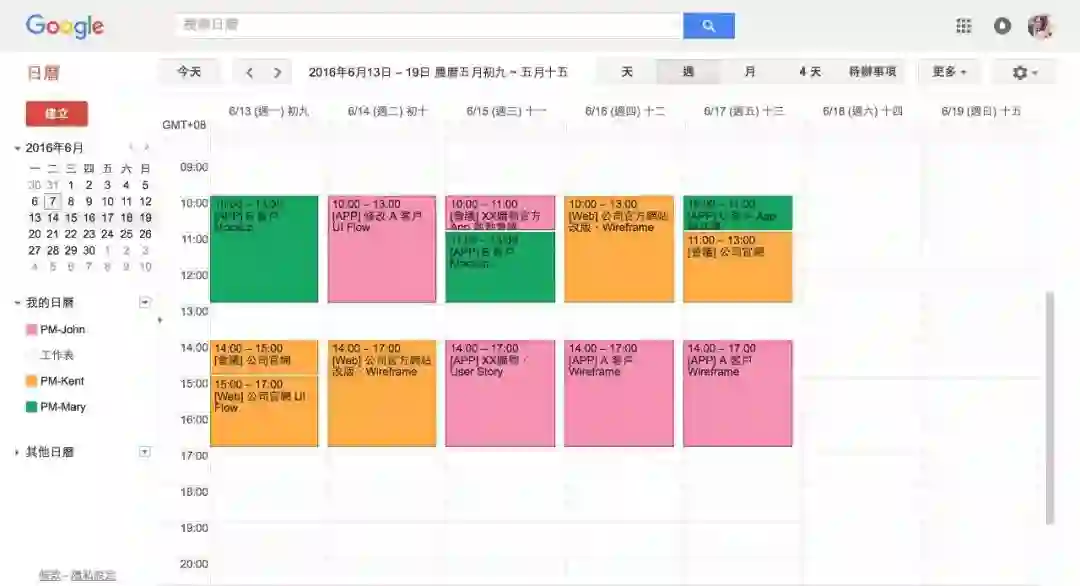
Task: Open the 6/19 (週日) day header
Action: (981, 111)
